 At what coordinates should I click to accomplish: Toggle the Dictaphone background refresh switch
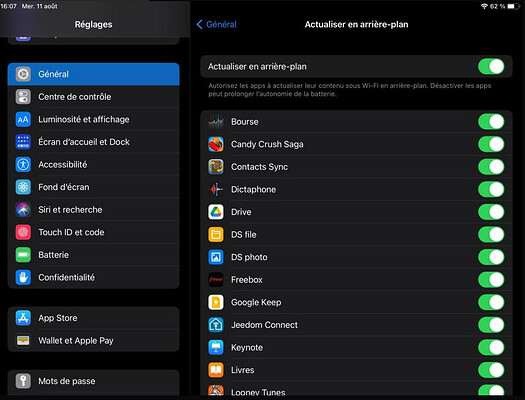point(491,189)
